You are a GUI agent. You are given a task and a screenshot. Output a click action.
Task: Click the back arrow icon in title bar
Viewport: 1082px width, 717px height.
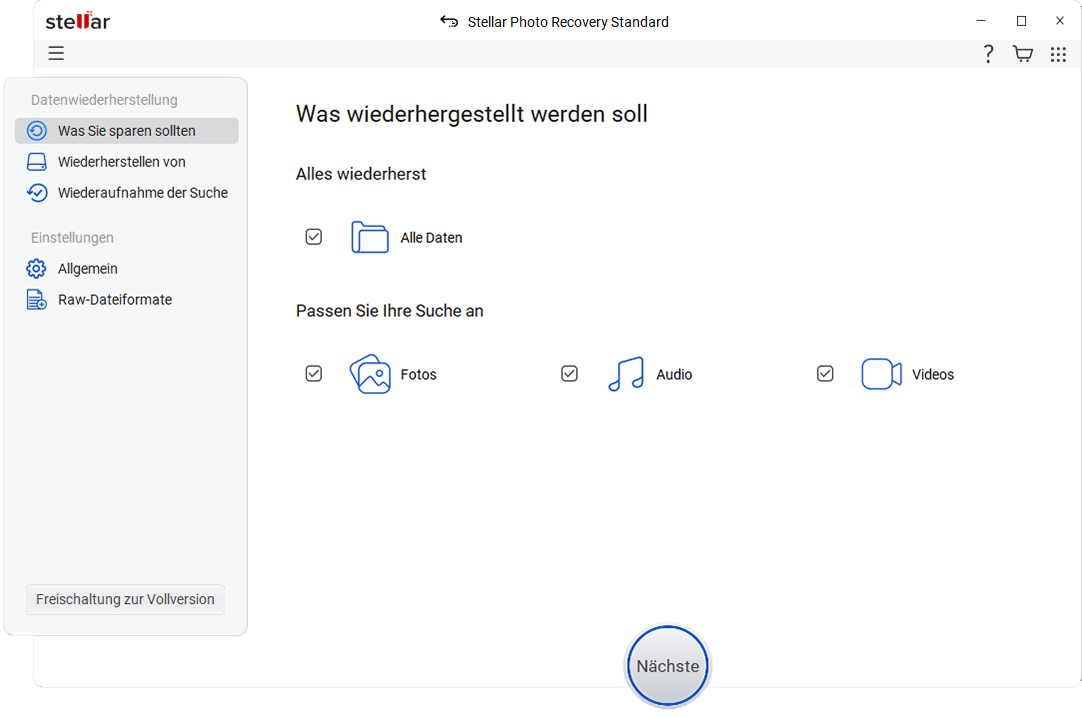tap(449, 22)
